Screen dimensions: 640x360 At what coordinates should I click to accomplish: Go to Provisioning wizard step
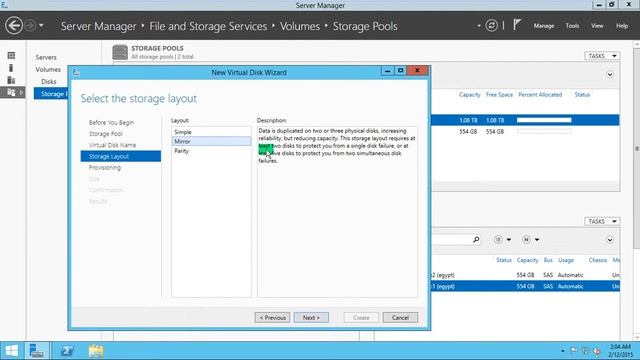point(104,168)
